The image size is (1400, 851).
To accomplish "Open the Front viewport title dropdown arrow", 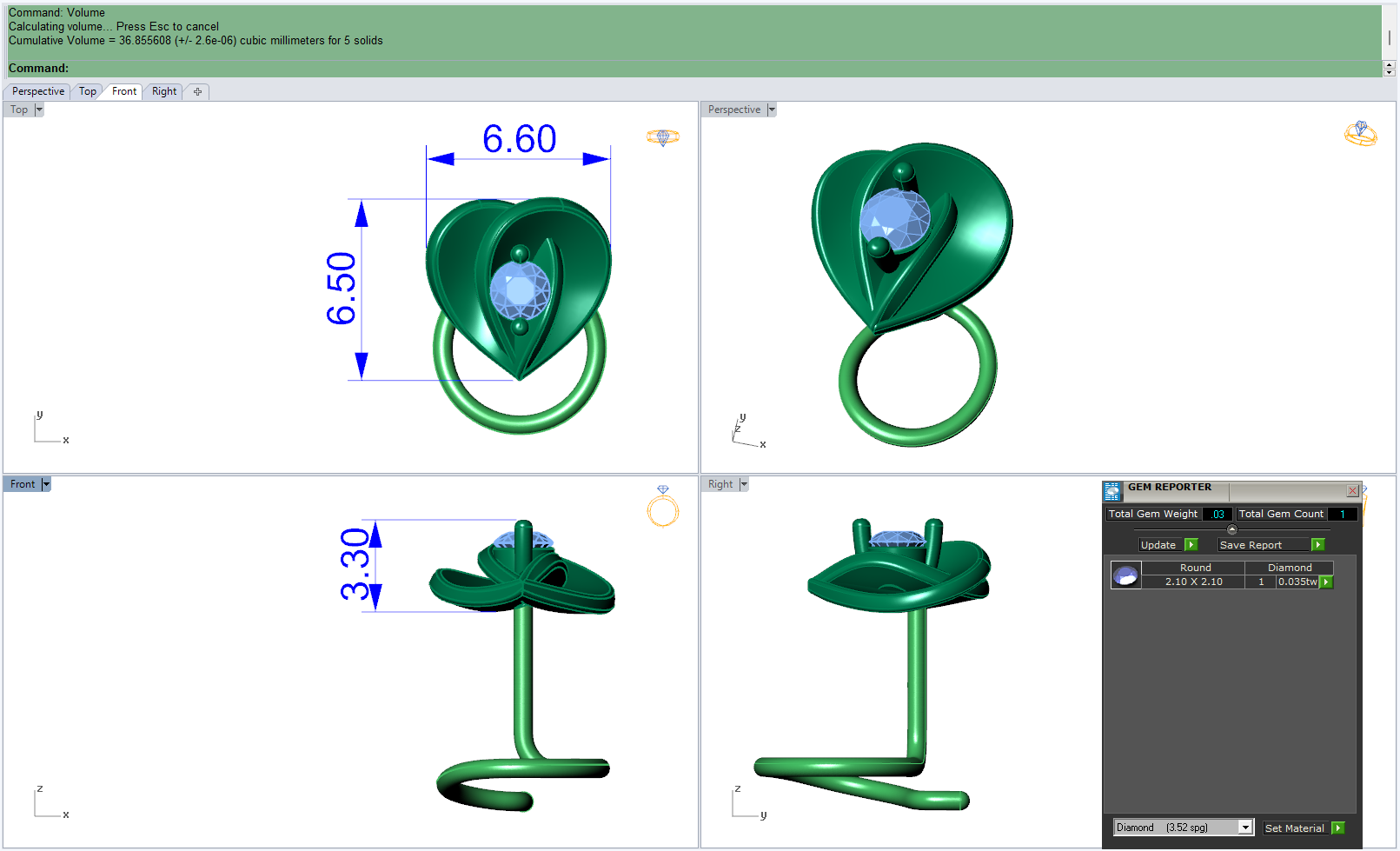I will pyautogui.click(x=46, y=484).
